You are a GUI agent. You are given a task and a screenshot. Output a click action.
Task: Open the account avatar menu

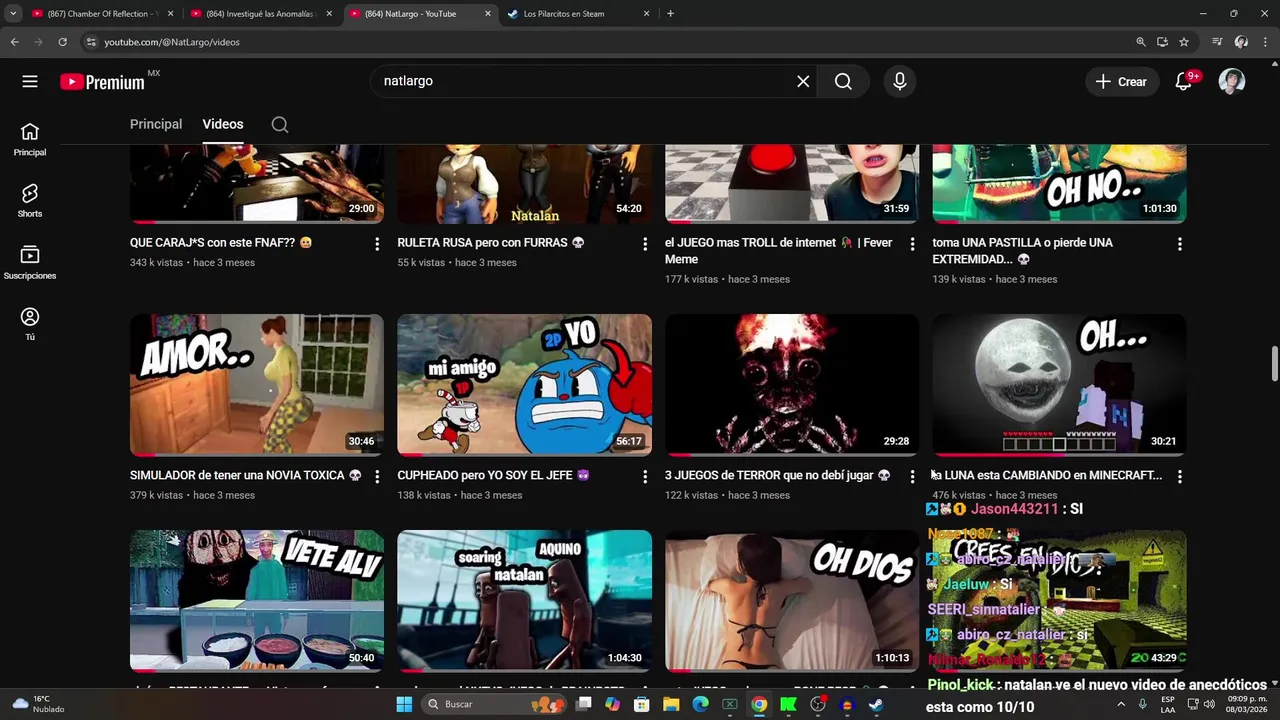pos(1232,81)
